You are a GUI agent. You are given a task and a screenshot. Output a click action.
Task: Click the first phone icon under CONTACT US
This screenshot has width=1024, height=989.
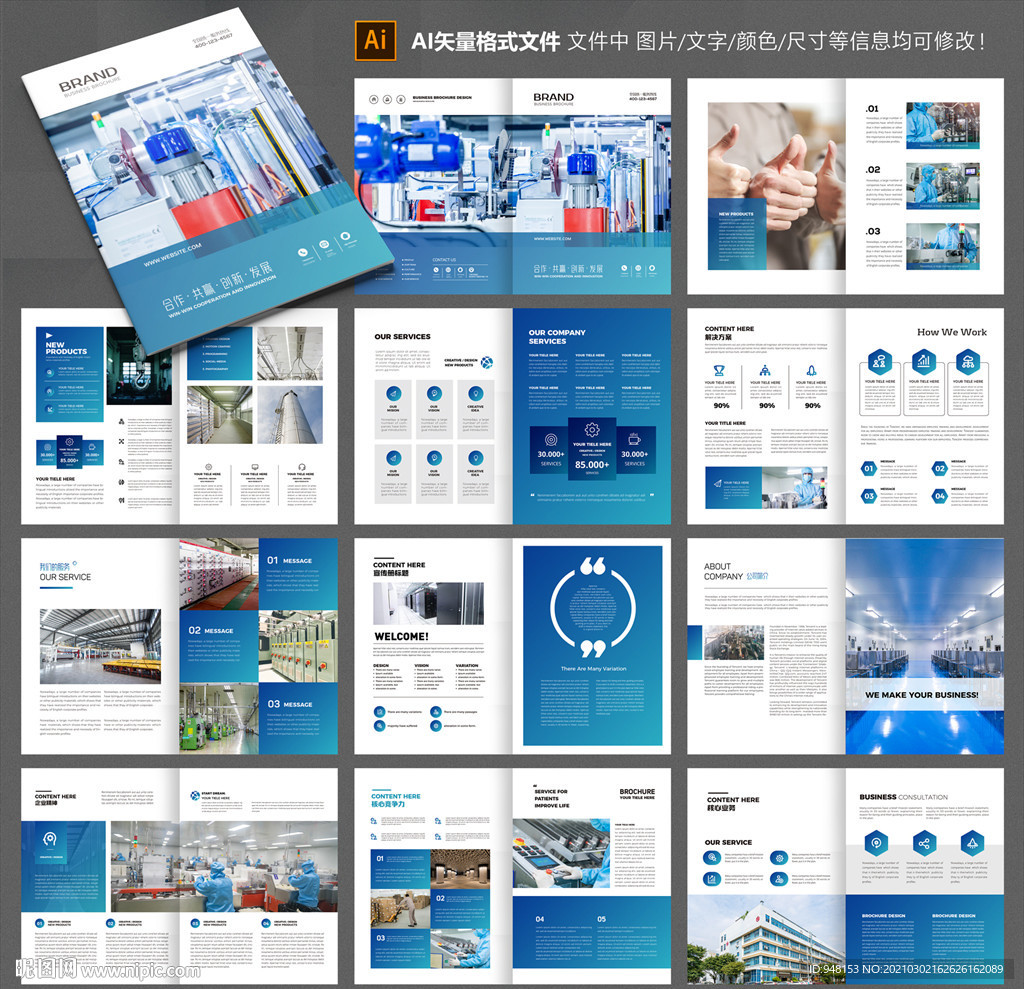(x=437, y=270)
